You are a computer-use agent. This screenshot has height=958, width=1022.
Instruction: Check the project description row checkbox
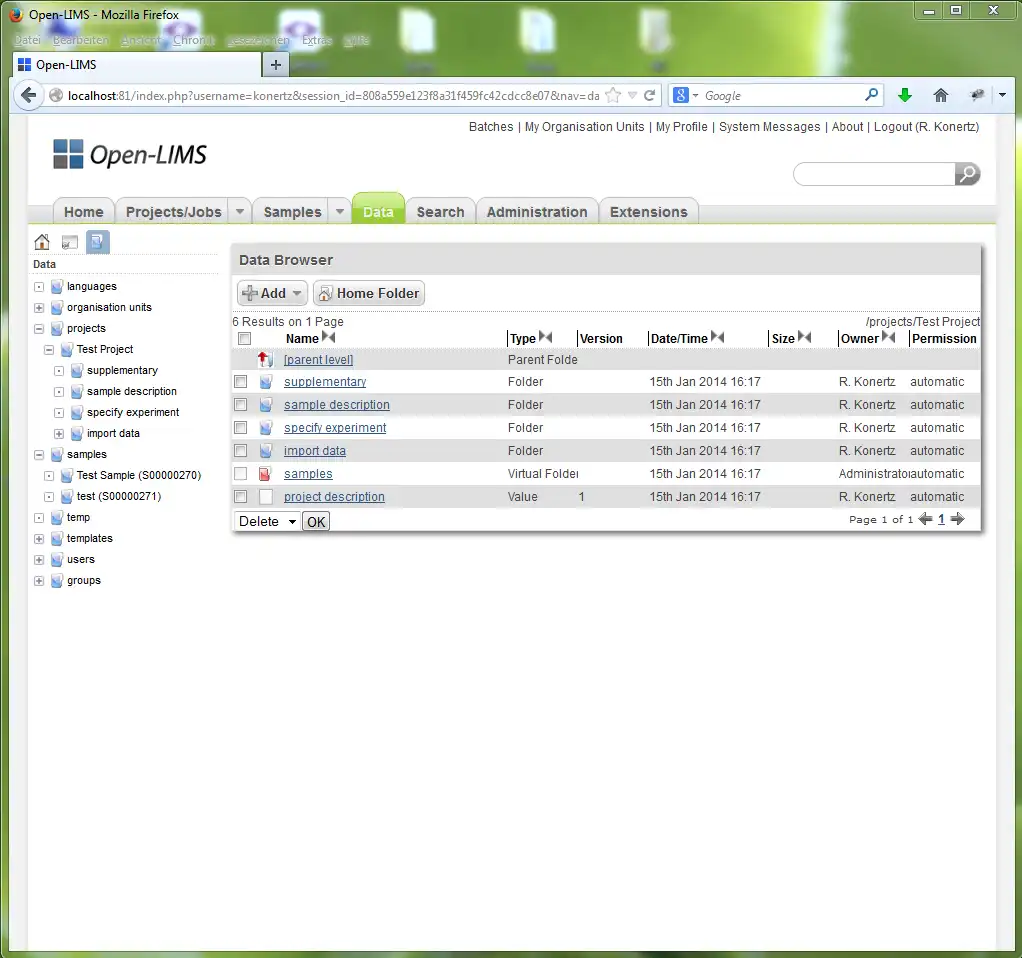click(241, 497)
